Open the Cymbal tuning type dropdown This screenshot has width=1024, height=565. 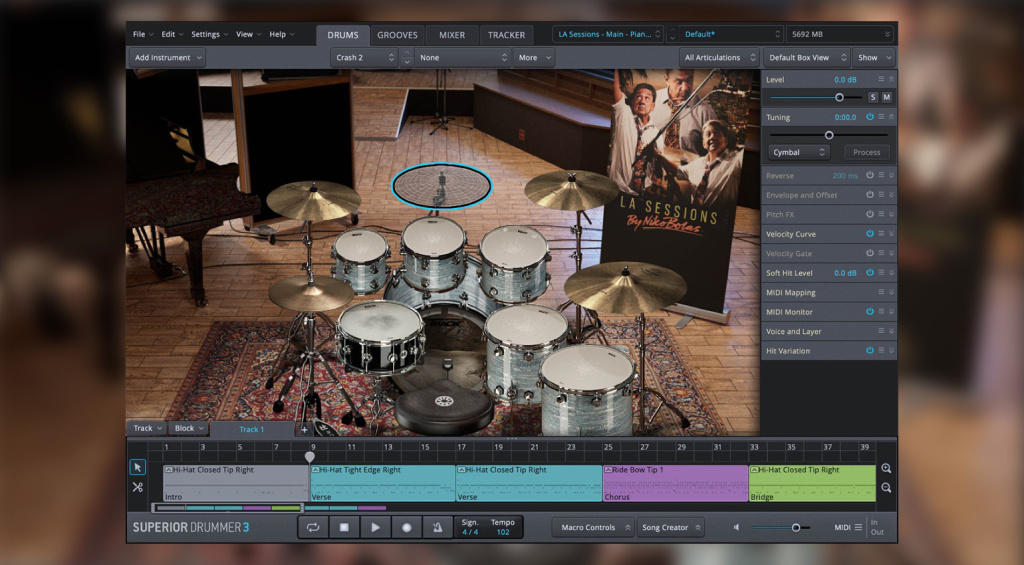coord(798,152)
